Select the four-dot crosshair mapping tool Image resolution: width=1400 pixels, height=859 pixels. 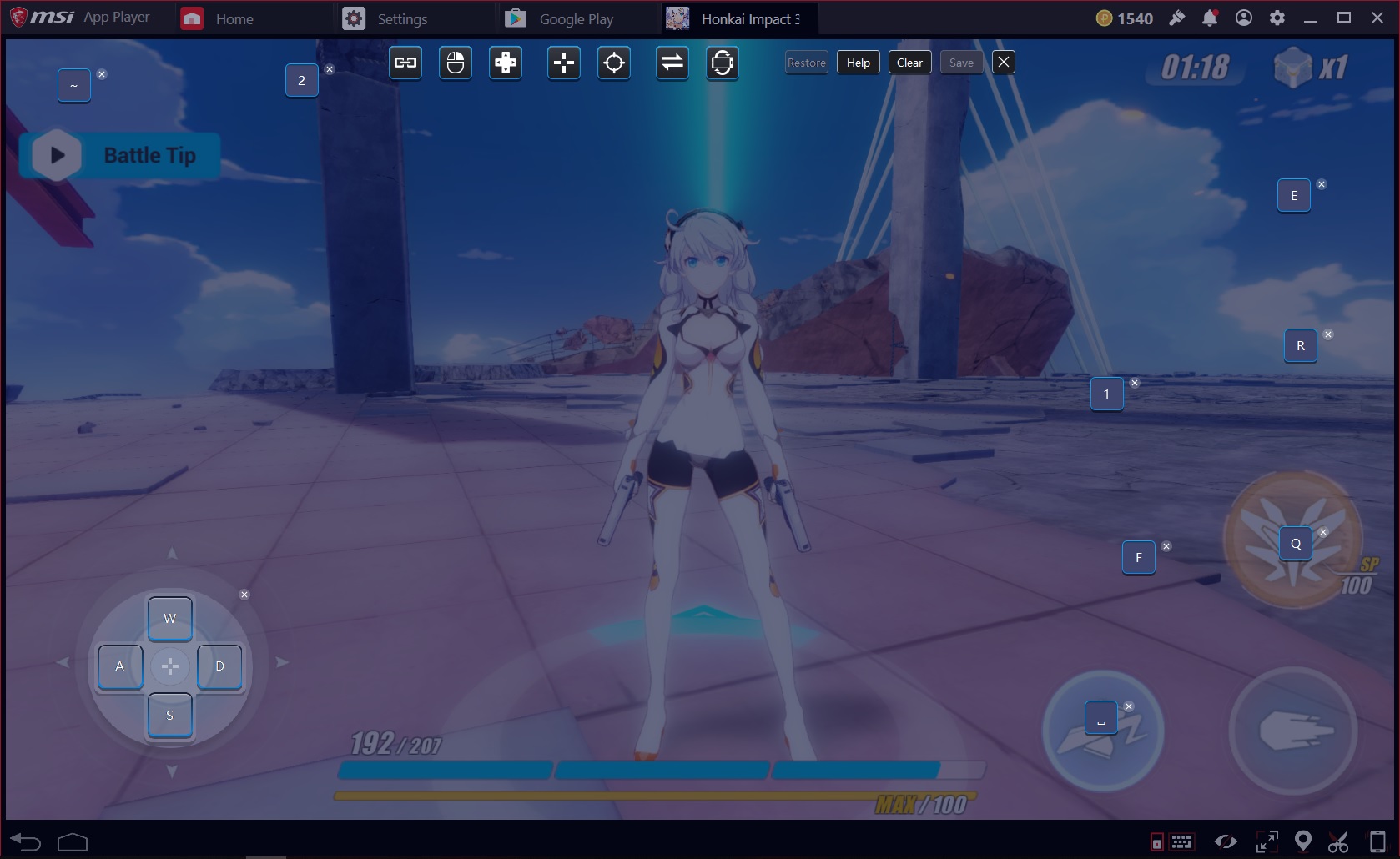click(x=564, y=63)
